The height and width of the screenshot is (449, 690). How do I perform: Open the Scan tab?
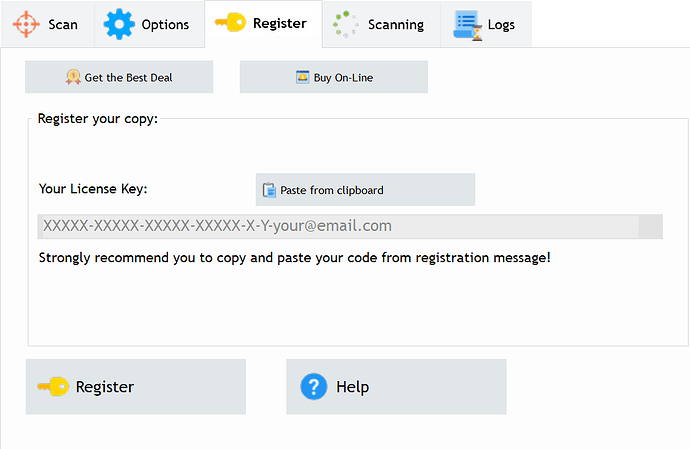[48, 24]
